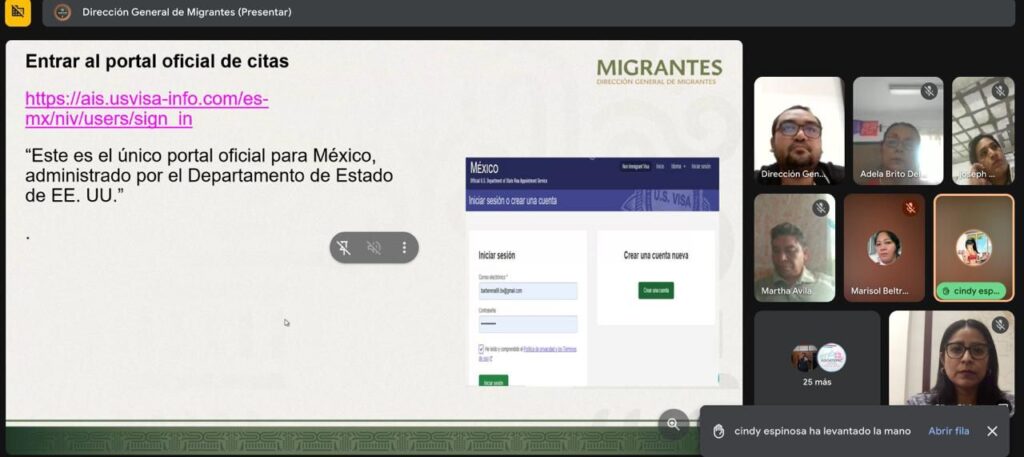Dismiss the raised hand notification
The image size is (1024, 457).
coord(992,431)
